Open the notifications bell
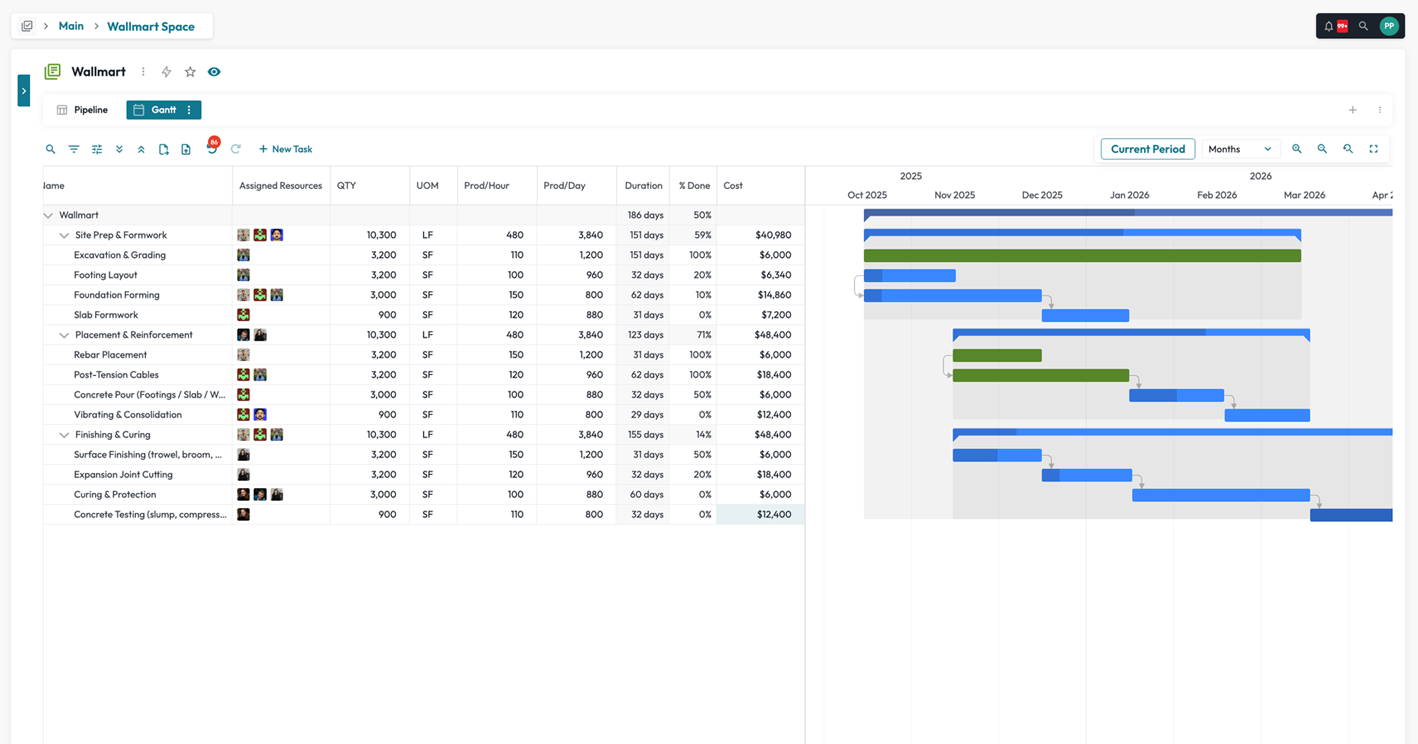The width and height of the screenshot is (1418, 744). [x=1329, y=26]
